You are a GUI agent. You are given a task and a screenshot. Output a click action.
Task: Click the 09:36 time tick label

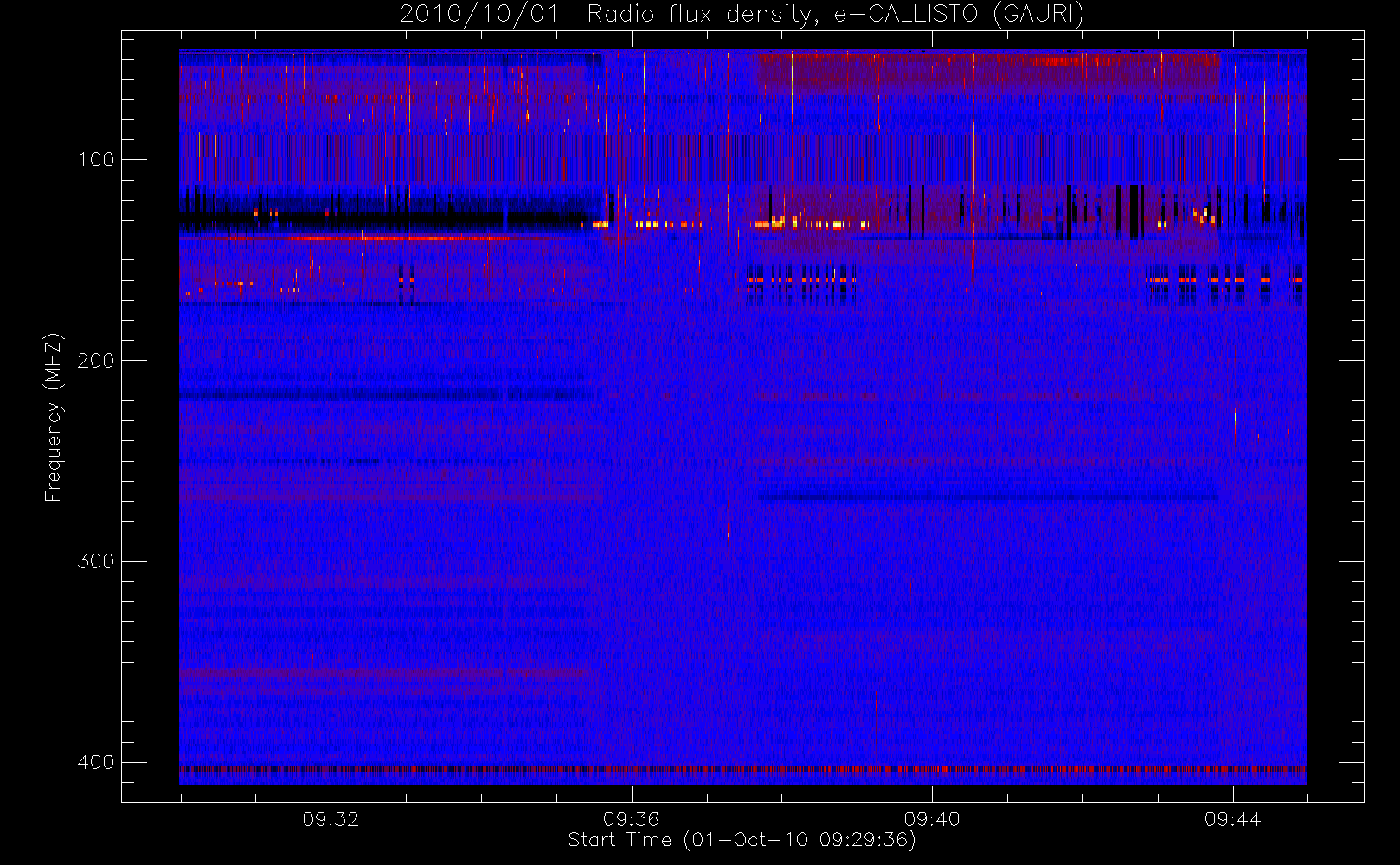coord(632,819)
